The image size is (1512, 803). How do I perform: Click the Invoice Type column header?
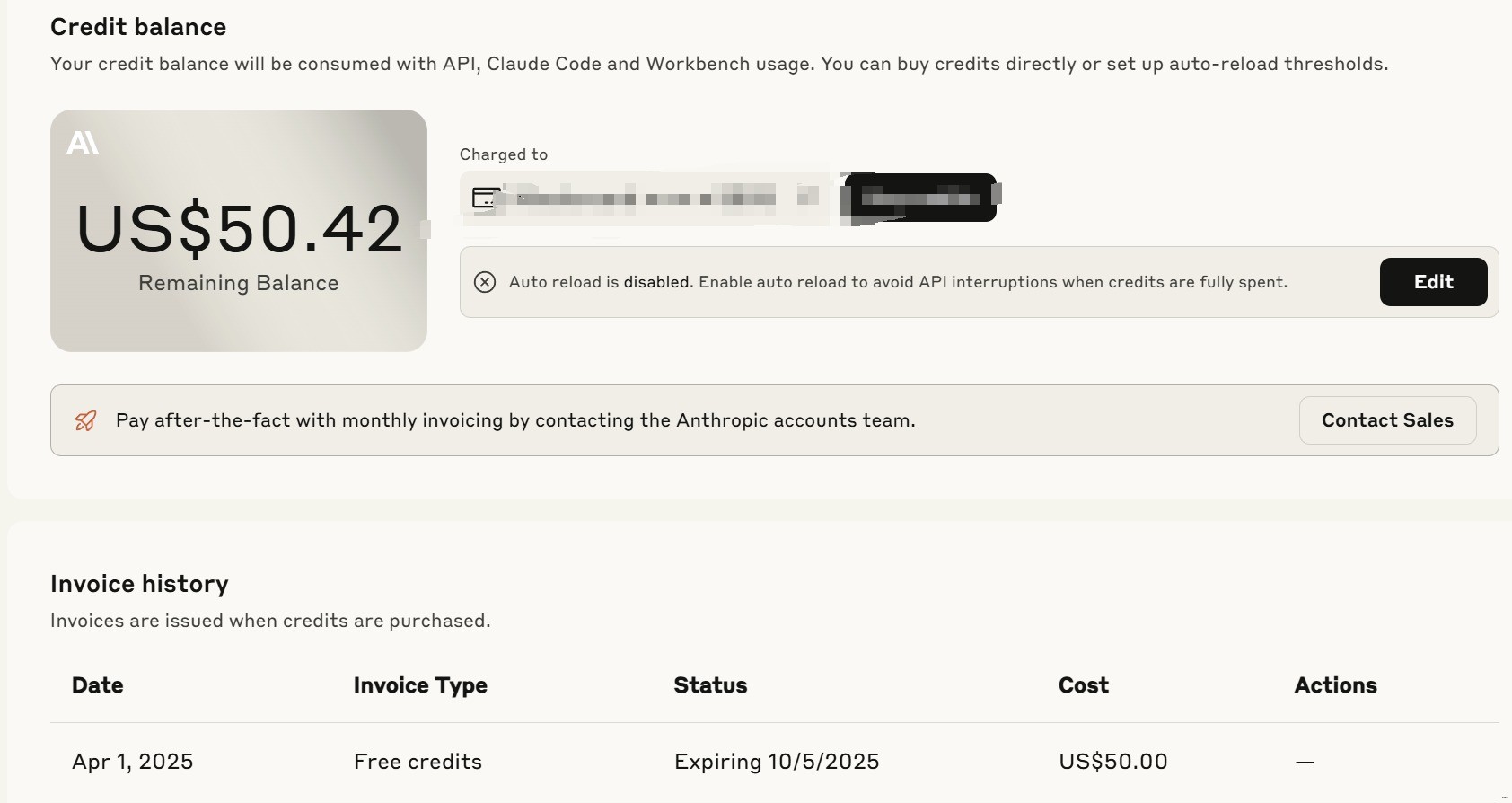pyautogui.click(x=420, y=685)
